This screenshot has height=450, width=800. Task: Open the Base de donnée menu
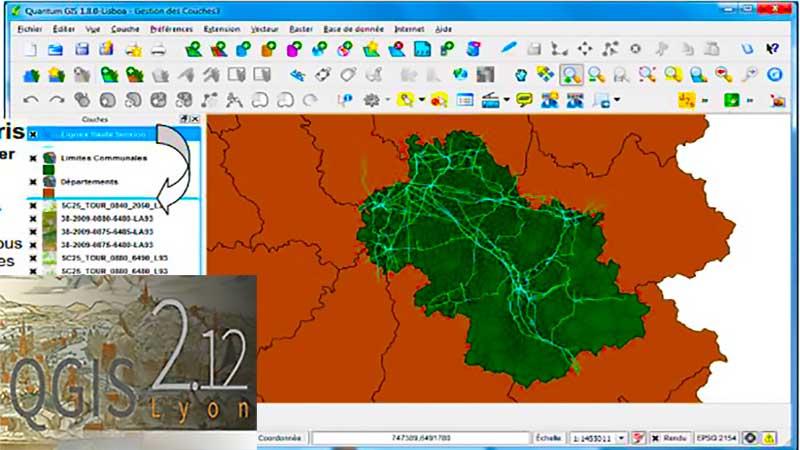tap(354, 29)
